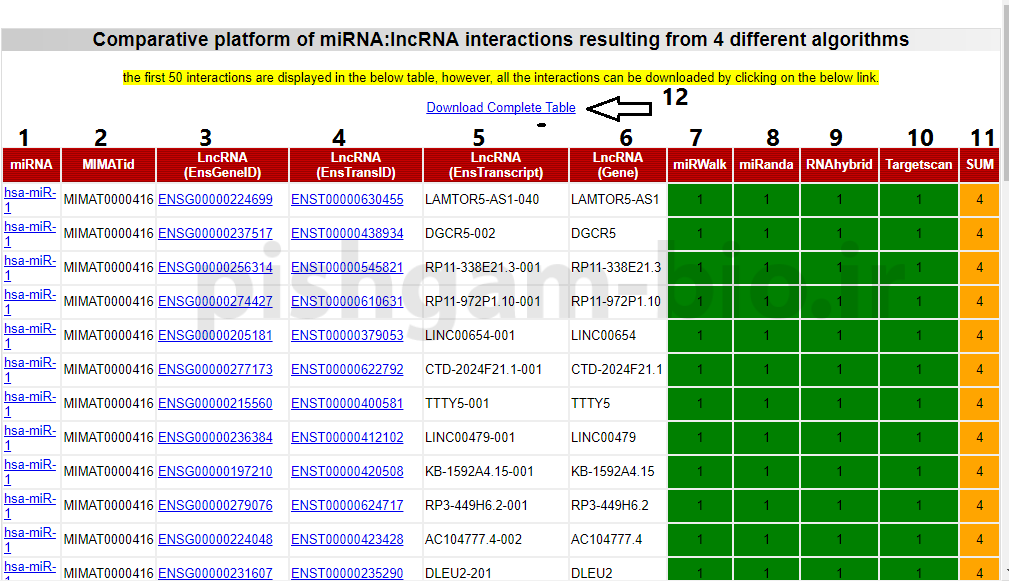The image size is (1009, 581).
Task: Open transcript ENST00000423428
Action: (x=347, y=540)
